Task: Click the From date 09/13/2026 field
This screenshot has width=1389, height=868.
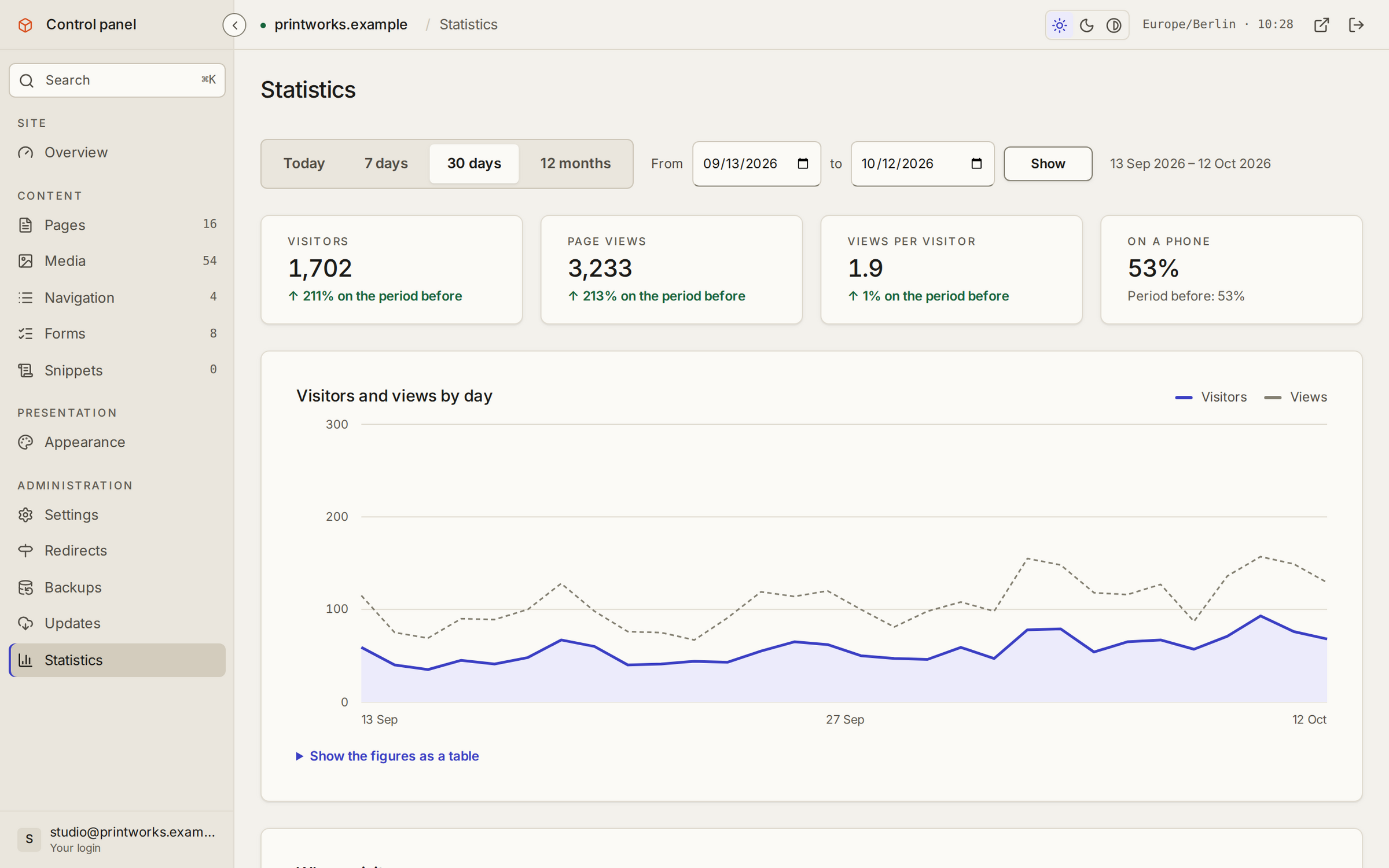Action: click(756, 164)
